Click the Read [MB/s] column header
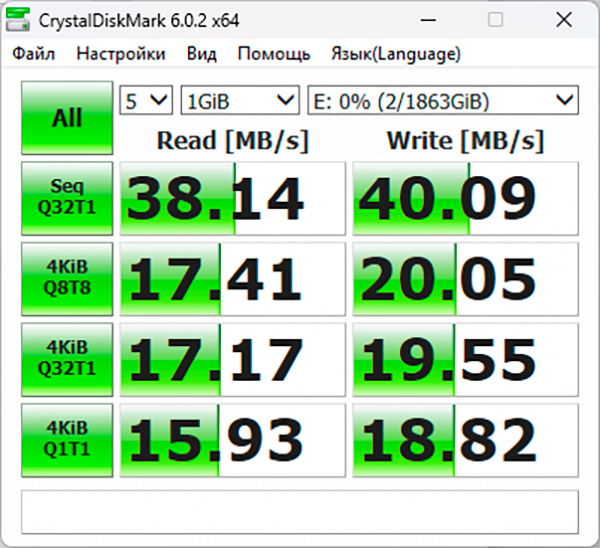 (x=233, y=141)
